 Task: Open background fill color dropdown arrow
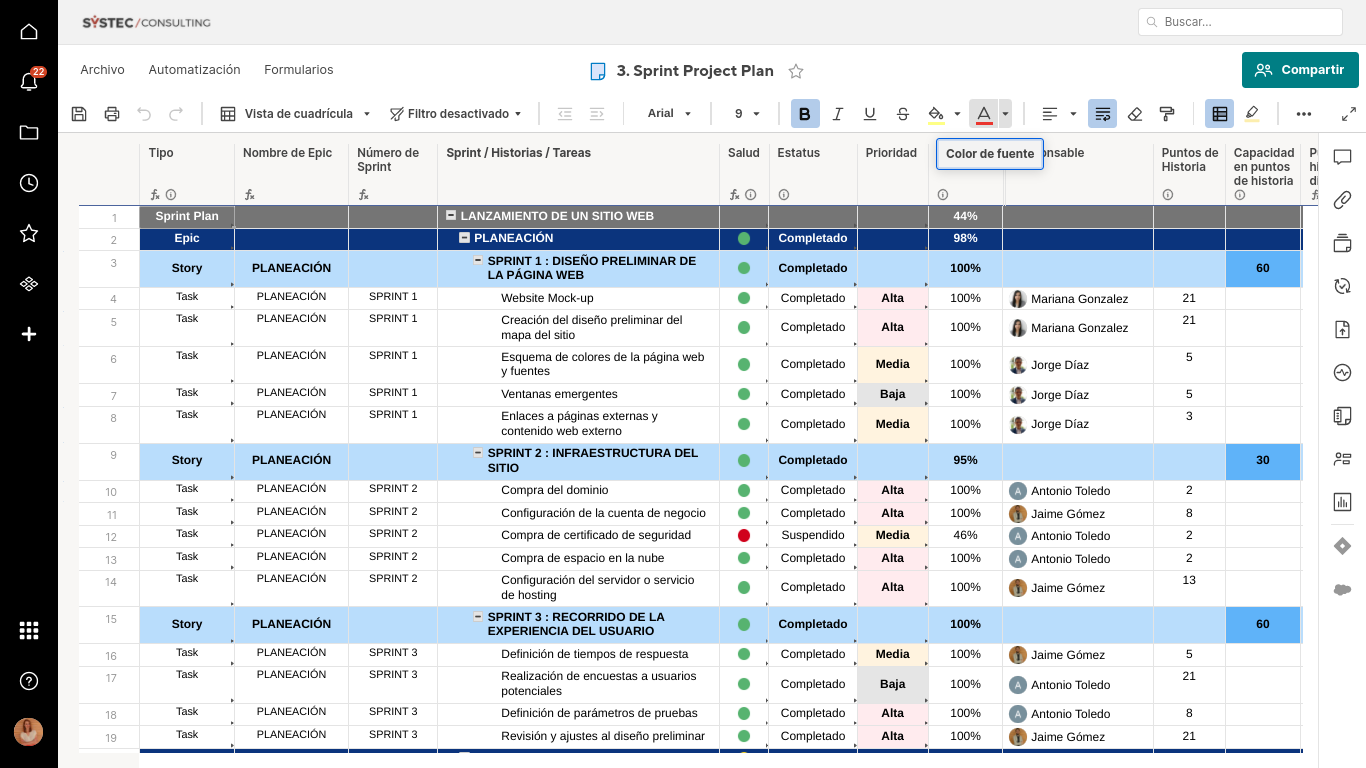957,114
